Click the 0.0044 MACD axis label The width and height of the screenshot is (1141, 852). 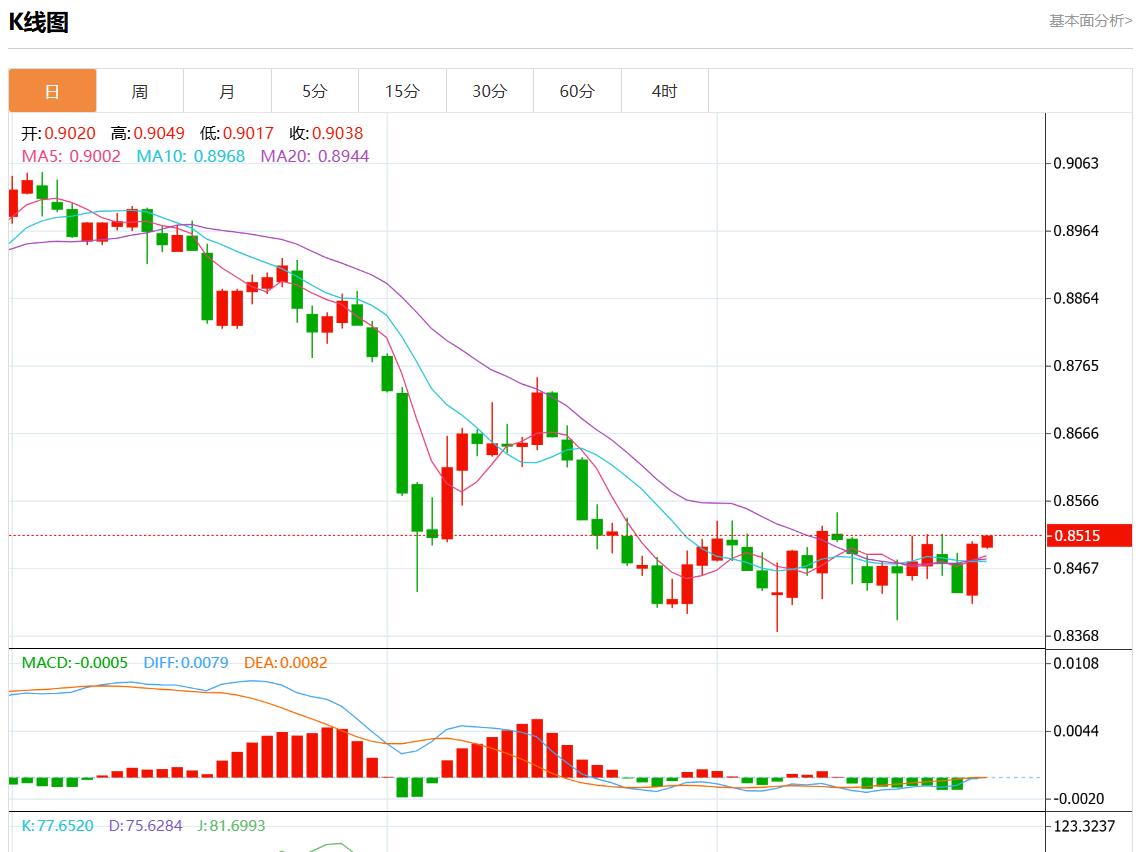coord(1076,731)
